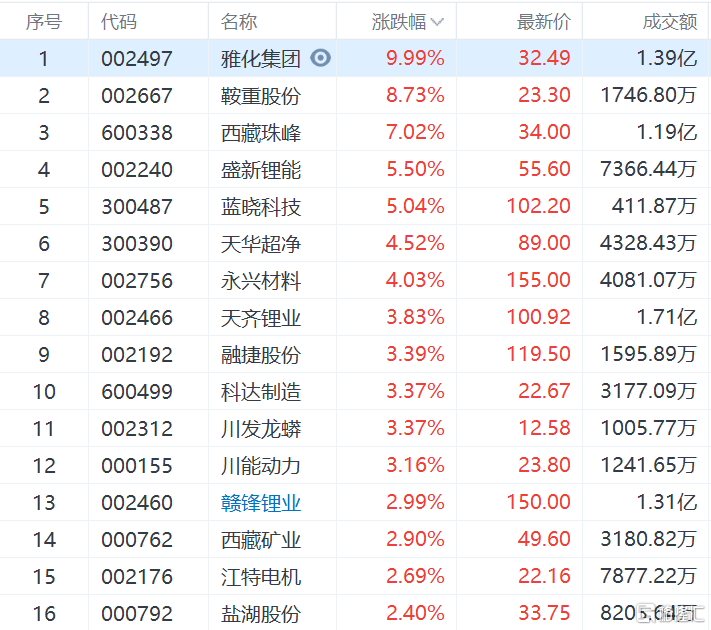The height and width of the screenshot is (630, 711).
Task: Select stock name 江特电机
Action: [x=261, y=577]
